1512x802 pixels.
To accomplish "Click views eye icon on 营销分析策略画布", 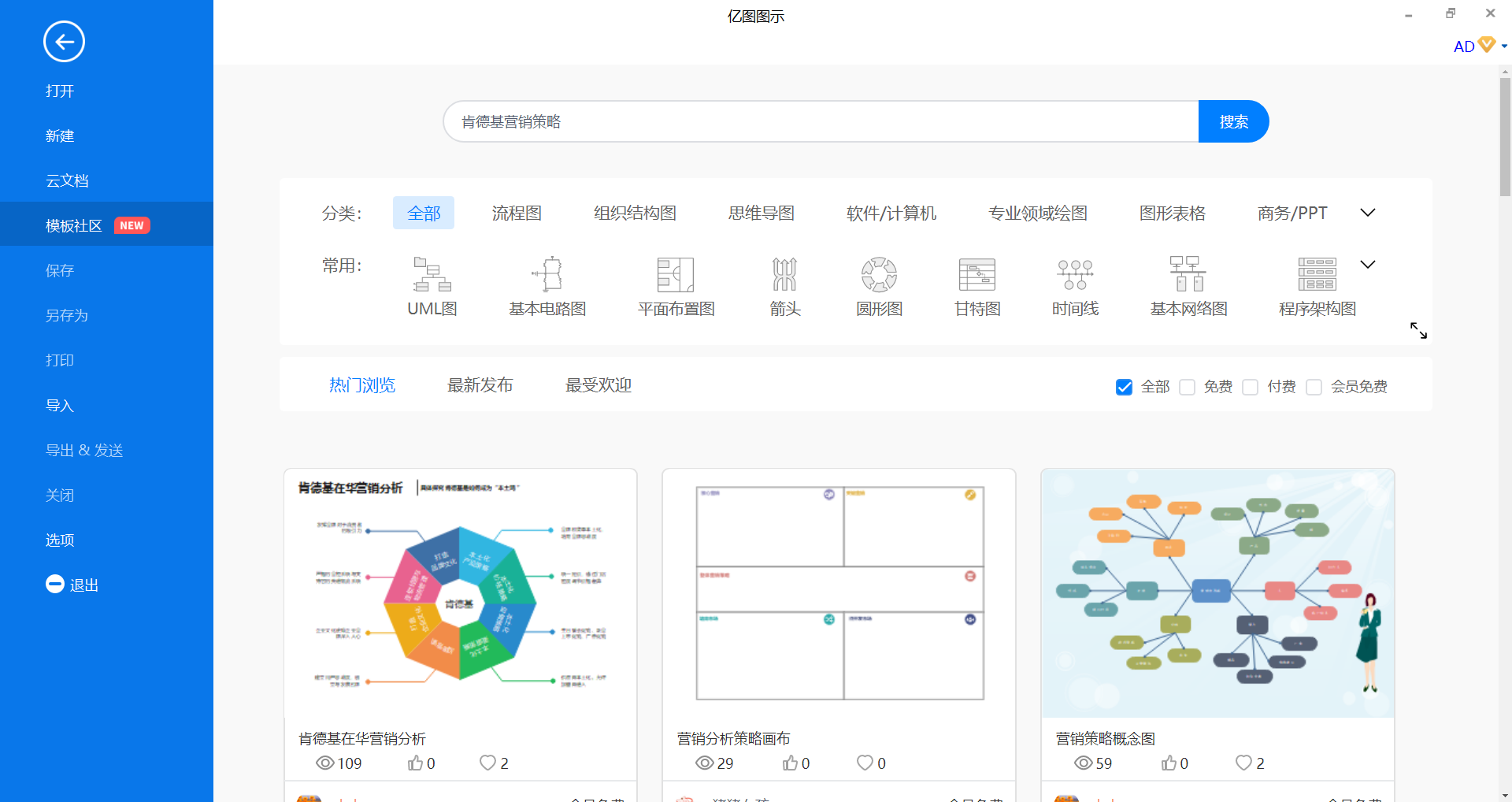I will pos(705,763).
